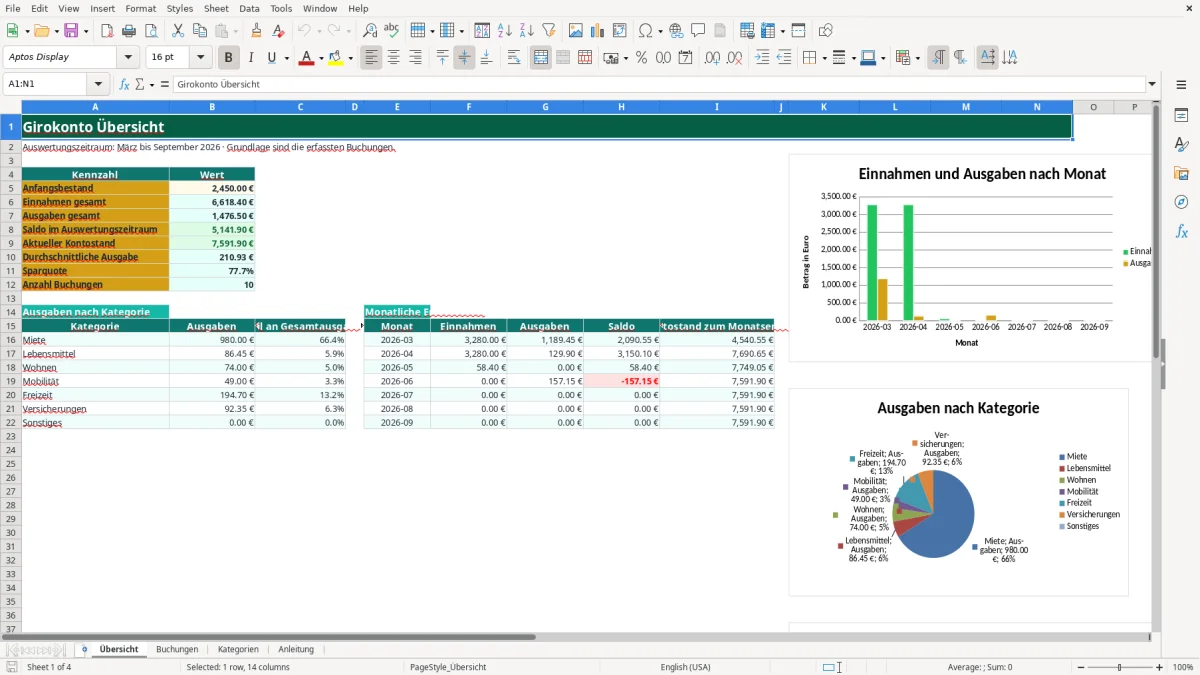Open the Styles menu
Screen dimensions: 1200x675
[x=180, y=8]
